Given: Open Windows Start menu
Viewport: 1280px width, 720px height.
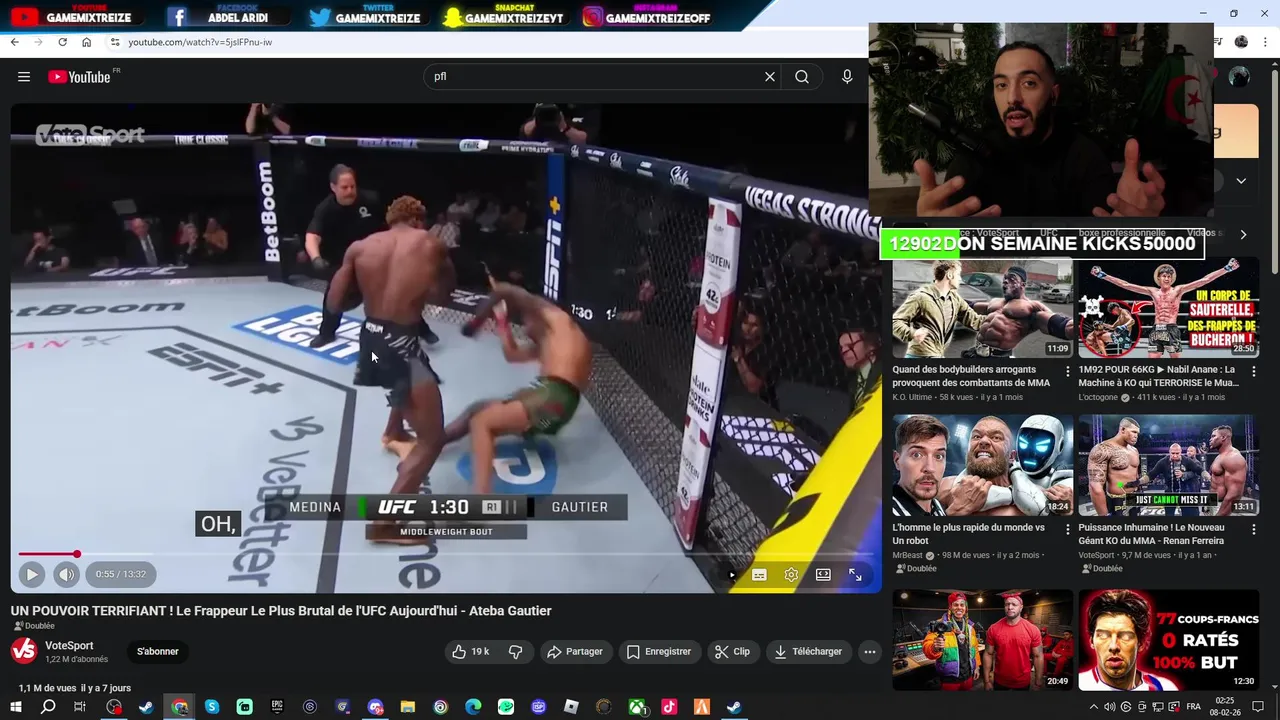Looking at the screenshot, I should (x=15, y=707).
